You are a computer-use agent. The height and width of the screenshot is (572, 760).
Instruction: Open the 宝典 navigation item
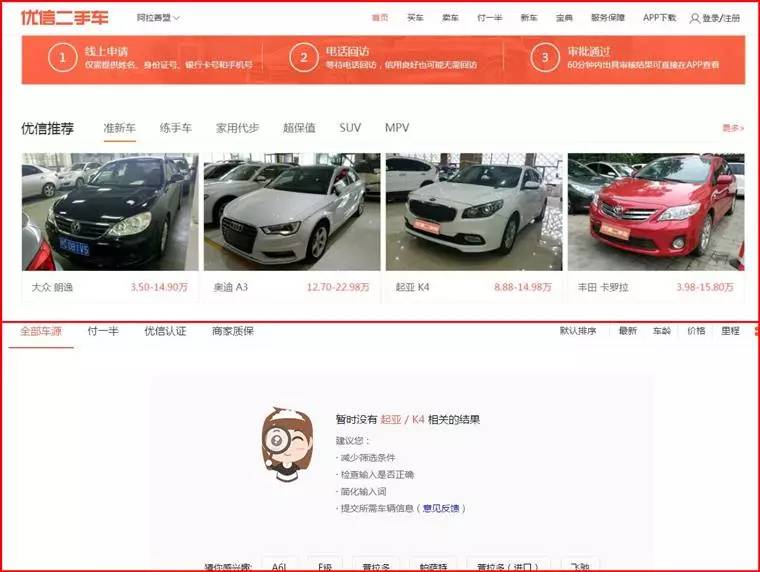pyautogui.click(x=564, y=18)
